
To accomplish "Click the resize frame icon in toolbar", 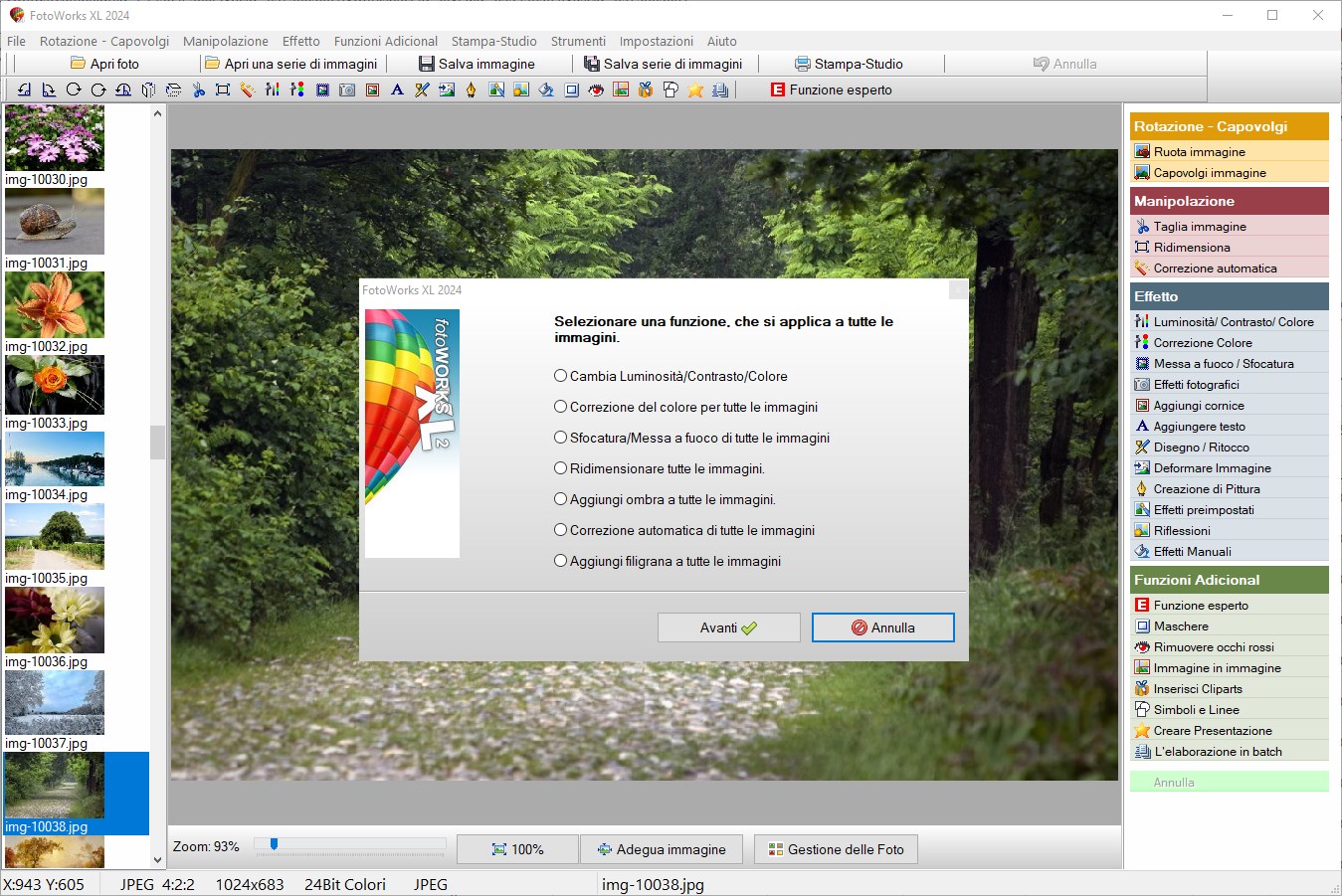I will point(223,90).
